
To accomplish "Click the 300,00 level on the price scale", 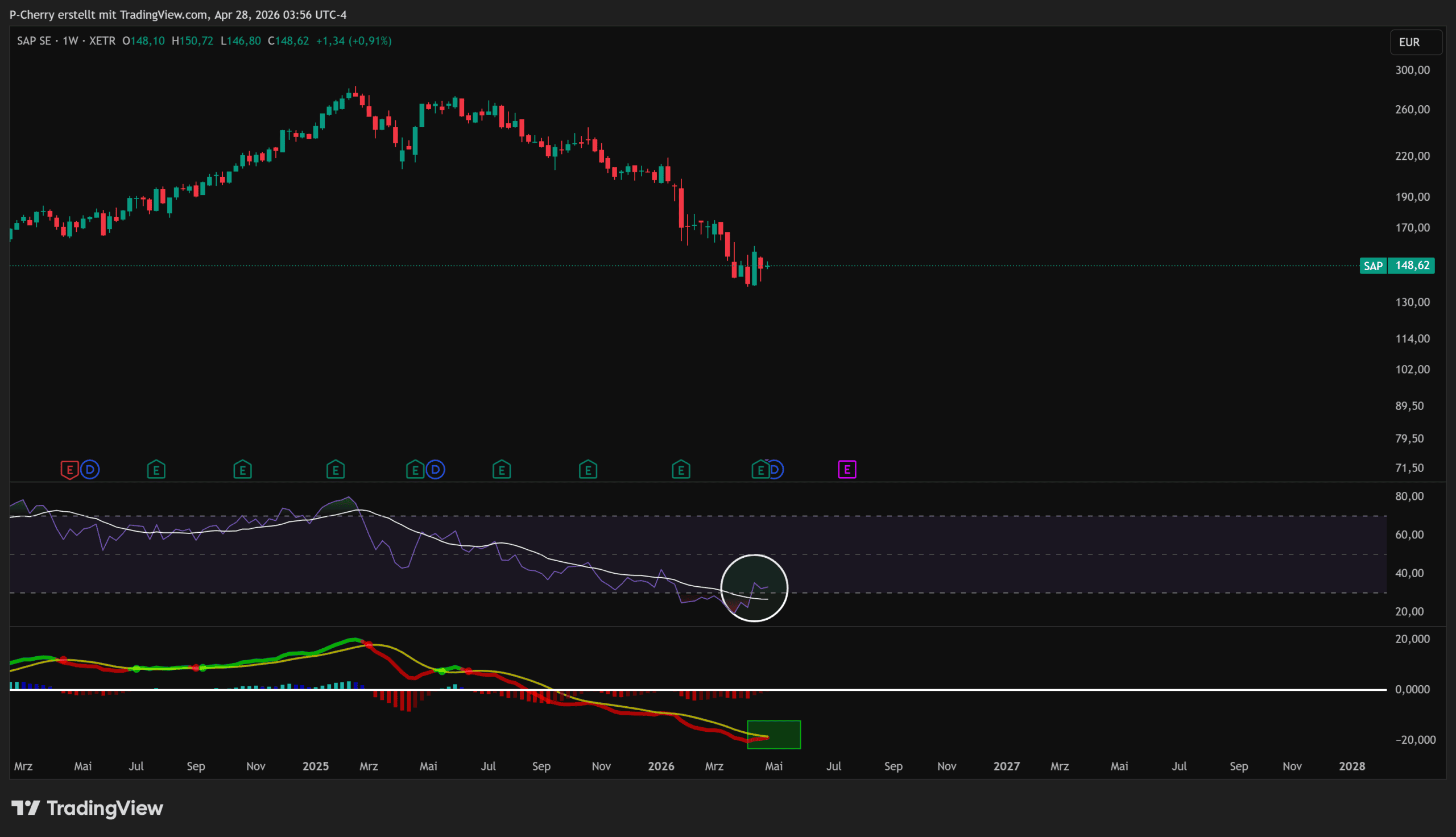I will pyautogui.click(x=1412, y=70).
